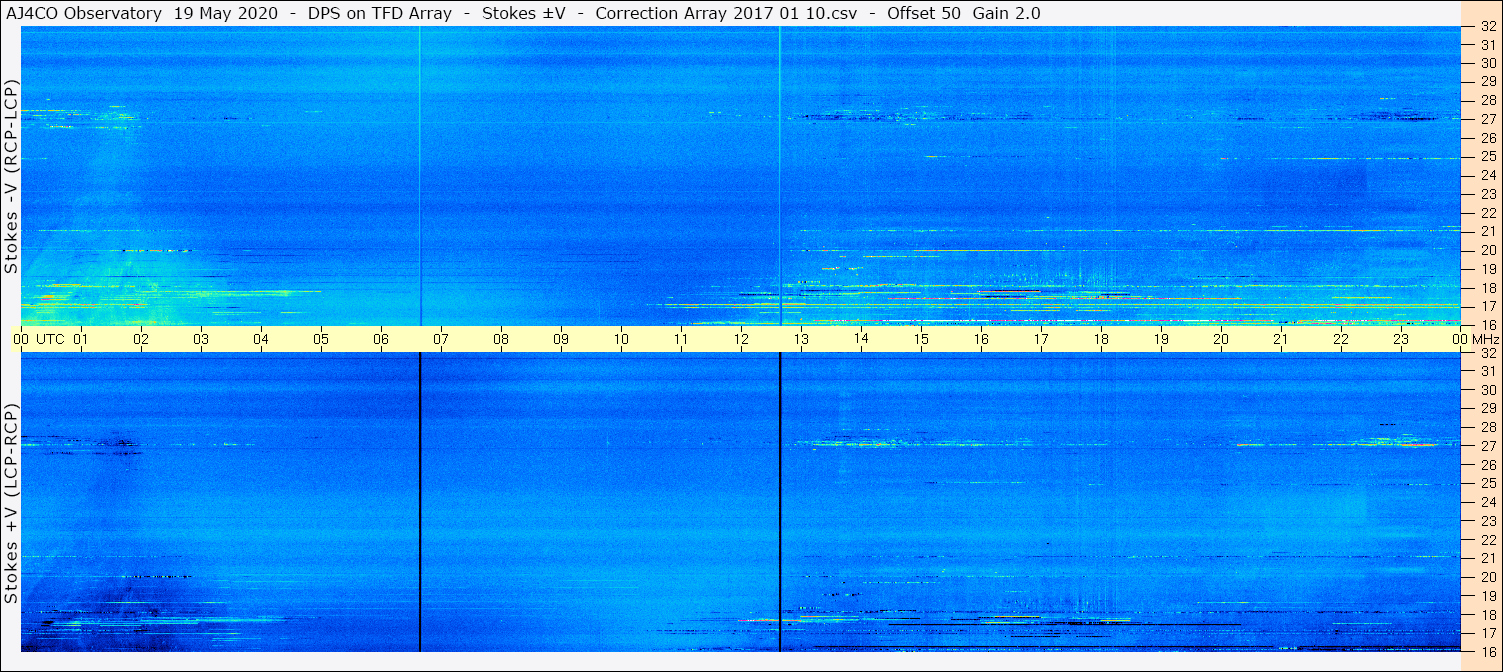1503x672 pixels.
Task: Select the 09 hour tick label
Action: (x=561, y=339)
